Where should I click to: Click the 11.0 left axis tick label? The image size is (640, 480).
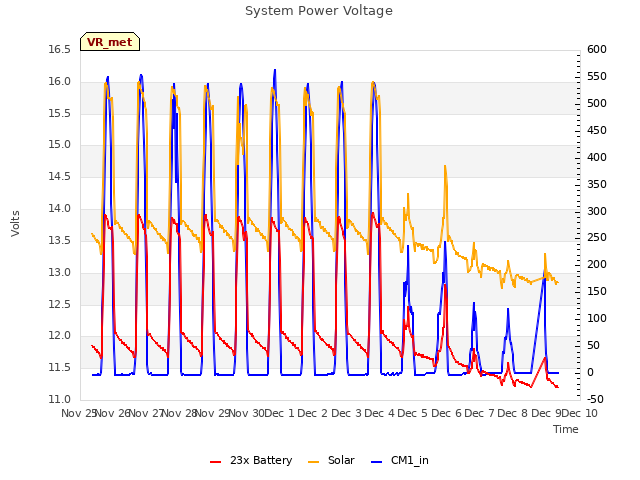(x=59, y=400)
